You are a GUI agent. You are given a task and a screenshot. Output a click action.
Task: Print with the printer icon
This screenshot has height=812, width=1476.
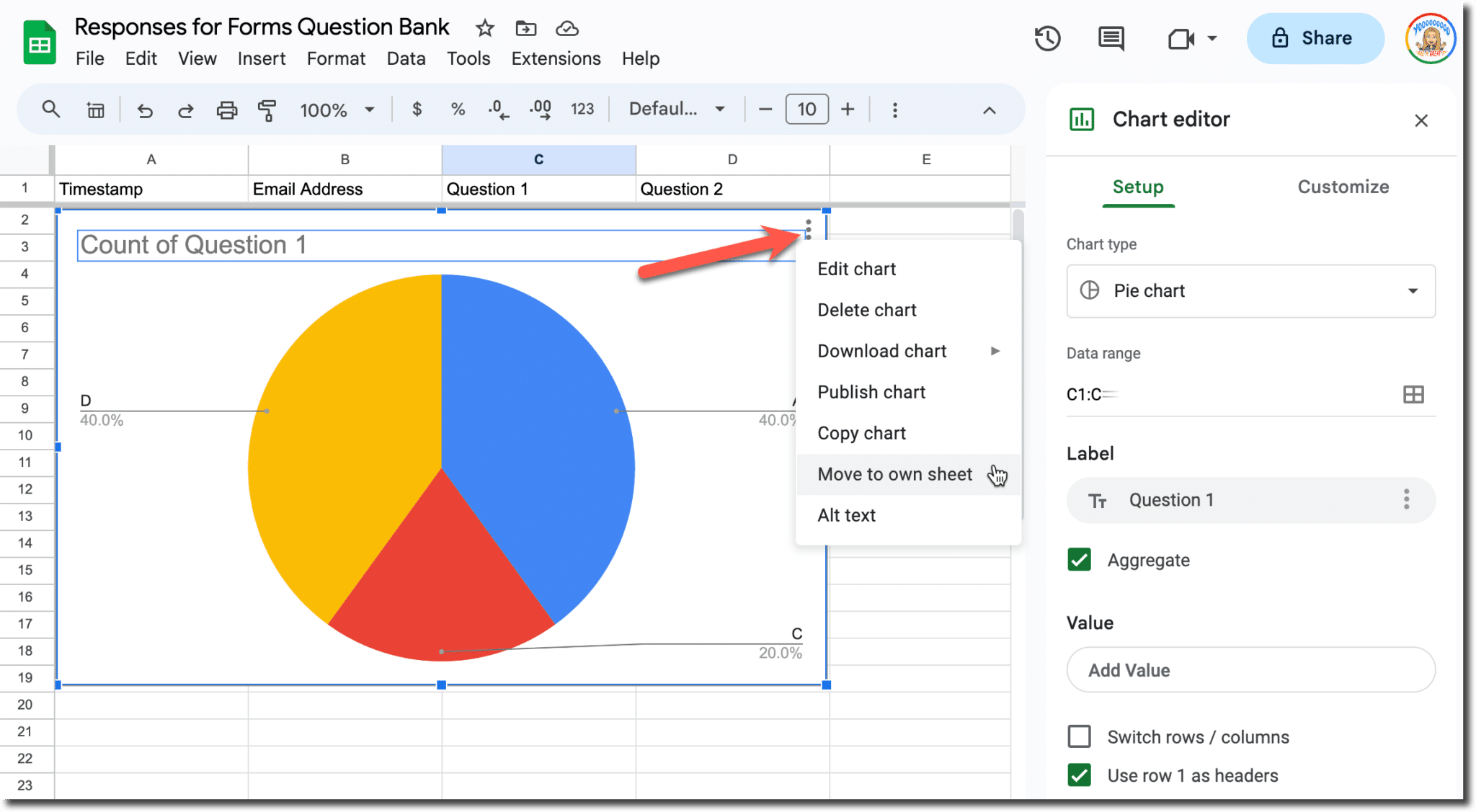(x=227, y=110)
